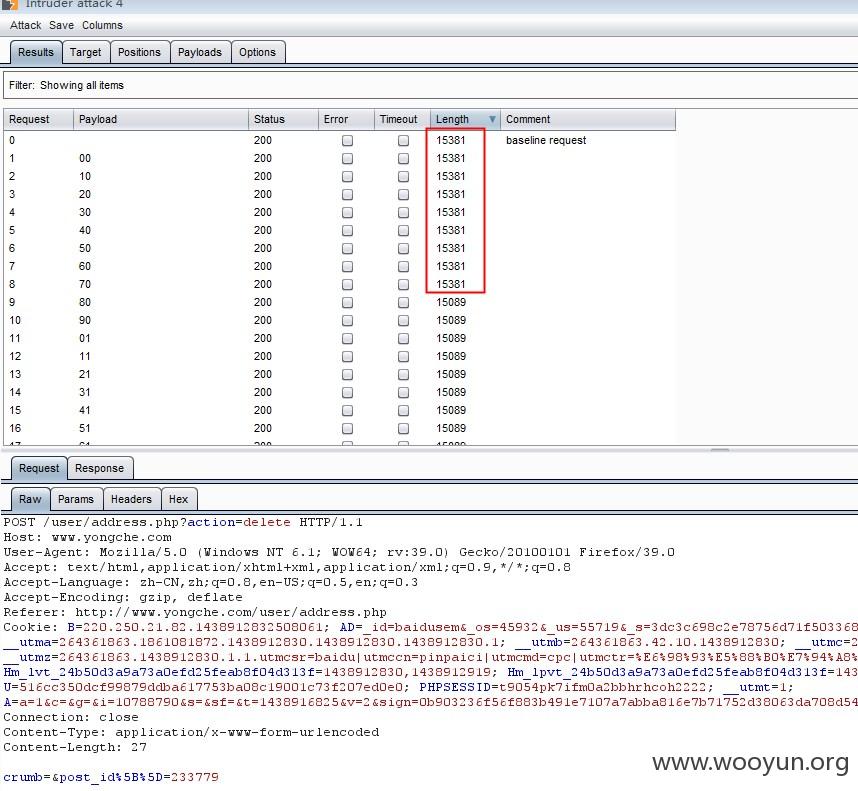Screen dimensions: 858x791
Task: Click length 15089 for request 13
Action: click(x=451, y=374)
